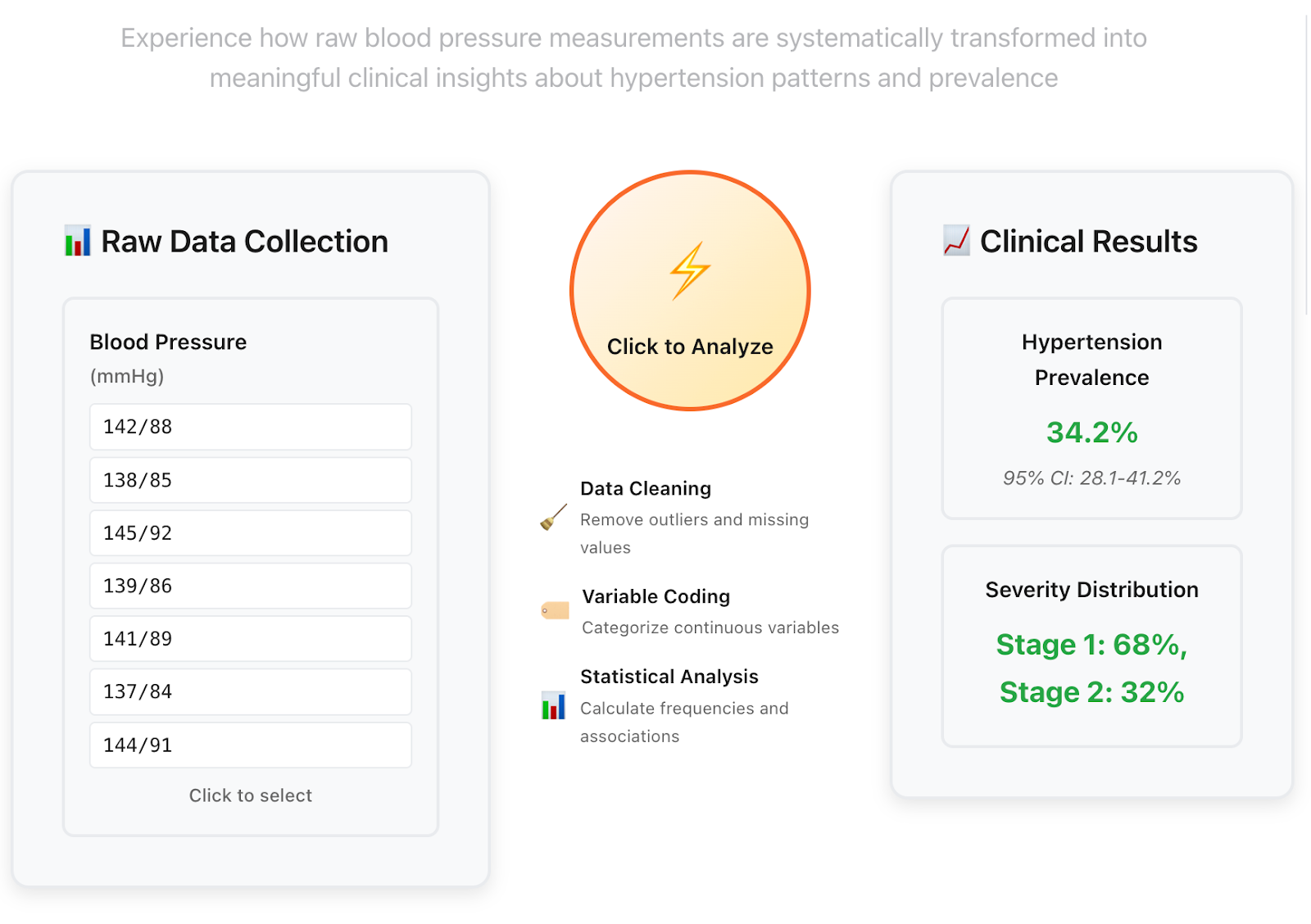This screenshot has height=924, width=1311.
Task: Click the Variable Coding step heading
Action: [x=655, y=596]
